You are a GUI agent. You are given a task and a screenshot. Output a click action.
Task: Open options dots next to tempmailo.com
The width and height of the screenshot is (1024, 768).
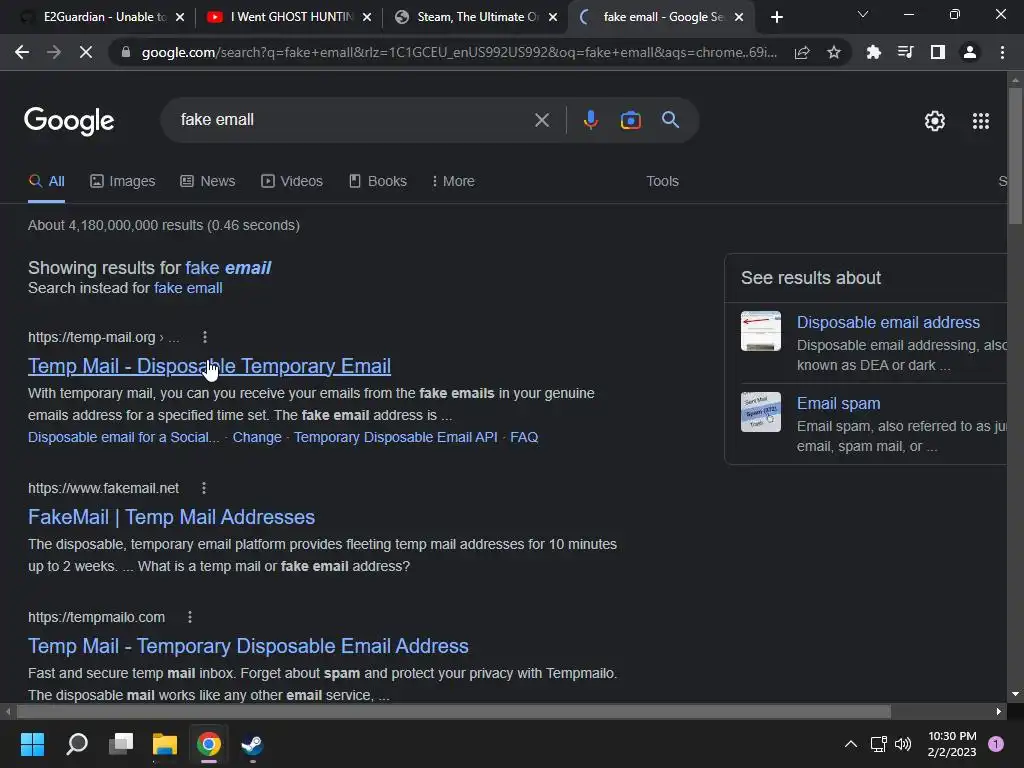pos(189,617)
